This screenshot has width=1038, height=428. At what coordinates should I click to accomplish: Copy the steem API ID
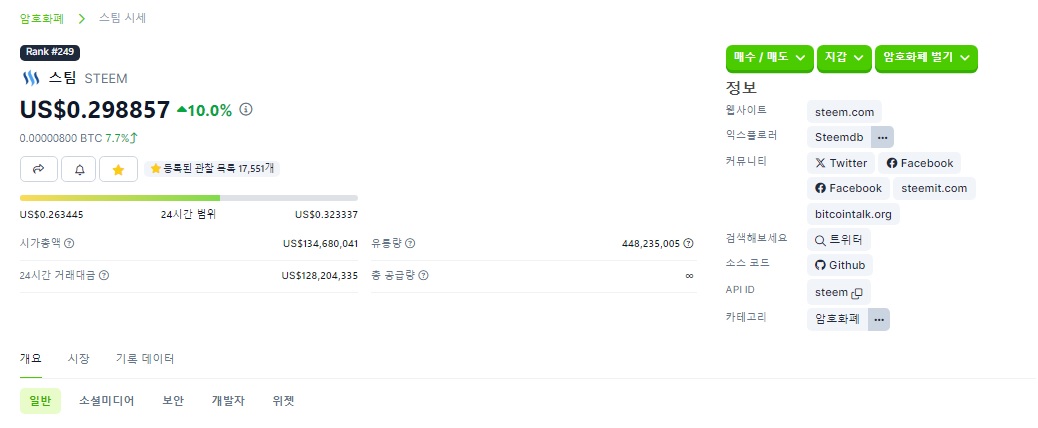(x=857, y=292)
